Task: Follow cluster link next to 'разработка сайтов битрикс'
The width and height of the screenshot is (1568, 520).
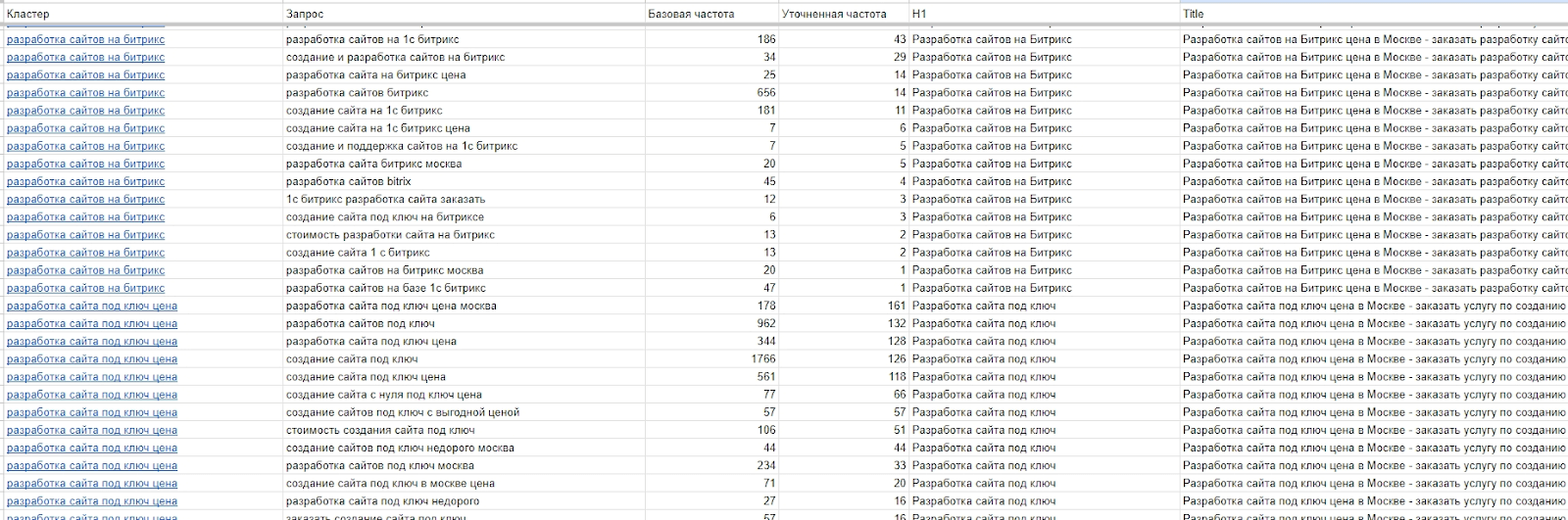Action: coord(85,93)
